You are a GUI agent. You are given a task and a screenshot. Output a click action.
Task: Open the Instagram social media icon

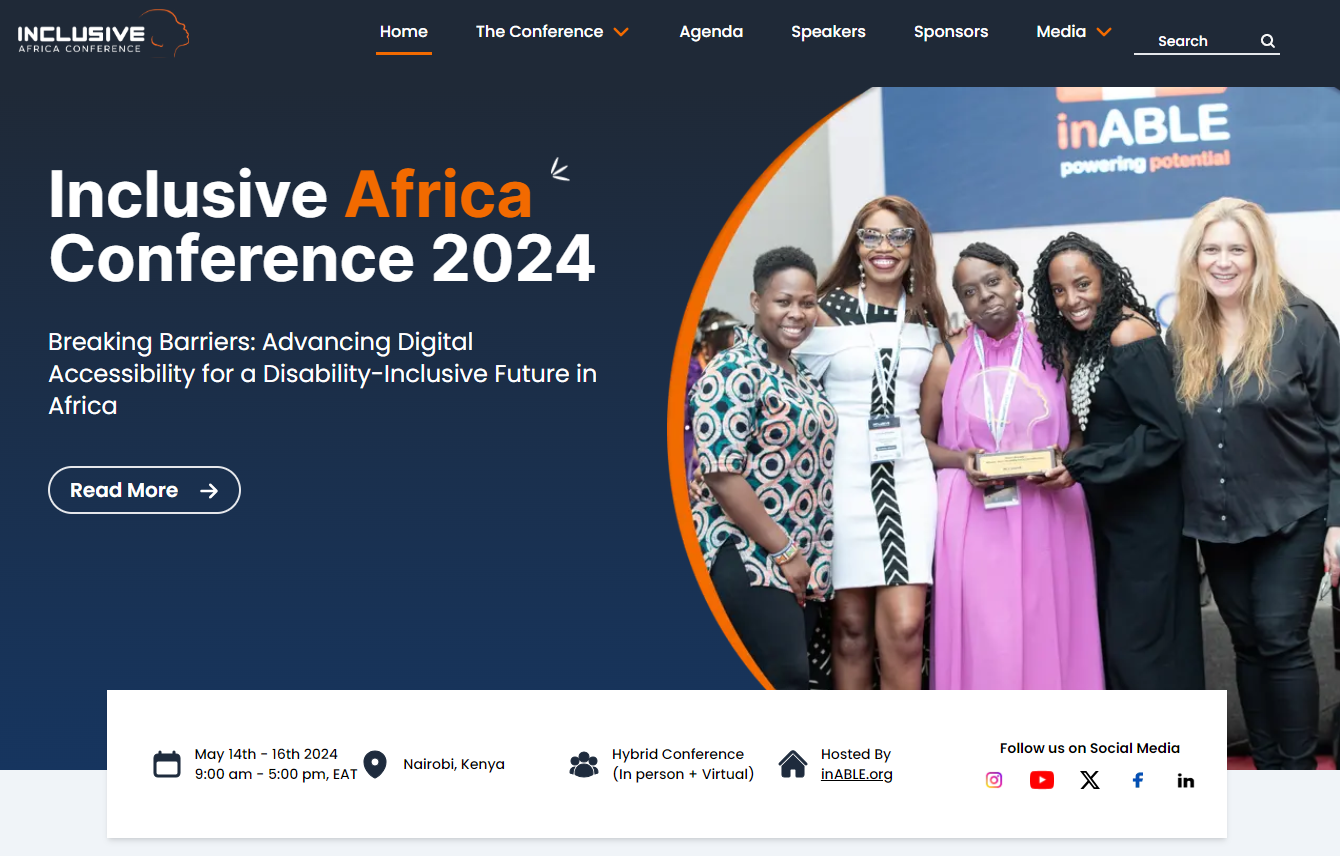(994, 780)
